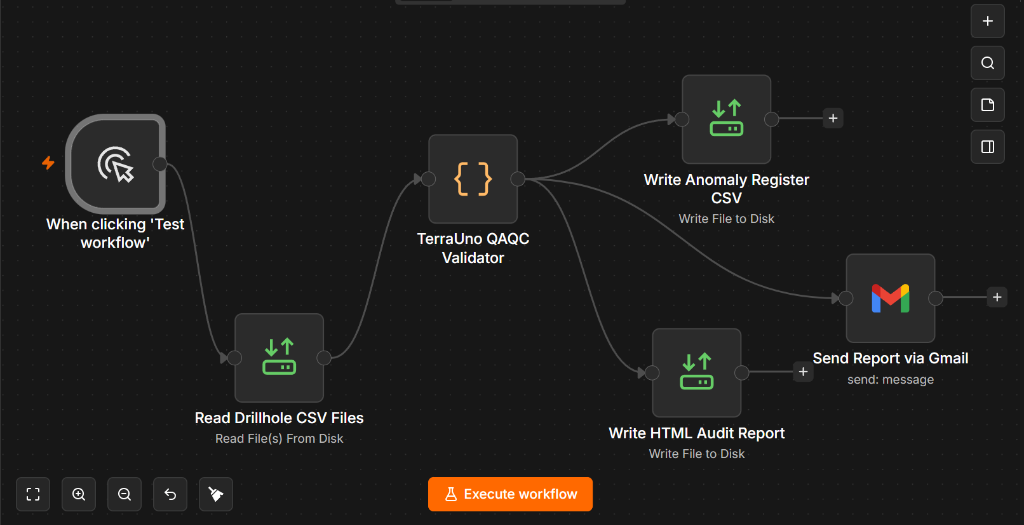Click the Write Anomaly Register CSV input connector

coord(682,119)
